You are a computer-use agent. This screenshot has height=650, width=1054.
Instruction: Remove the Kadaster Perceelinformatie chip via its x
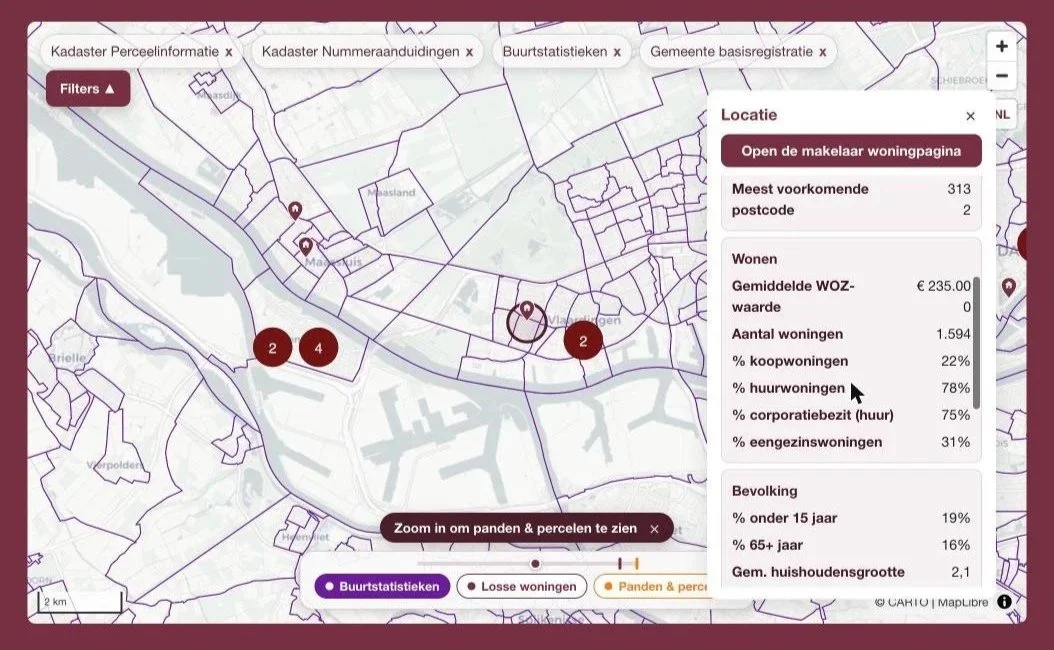point(229,52)
